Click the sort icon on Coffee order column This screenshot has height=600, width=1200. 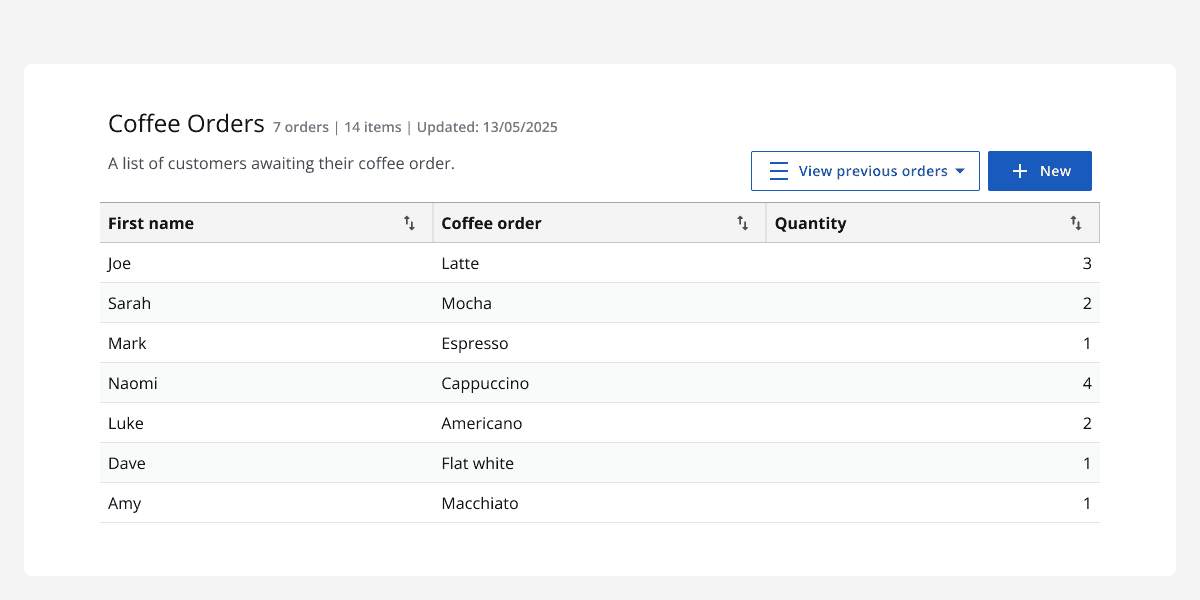pyautogui.click(x=743, y=223)
